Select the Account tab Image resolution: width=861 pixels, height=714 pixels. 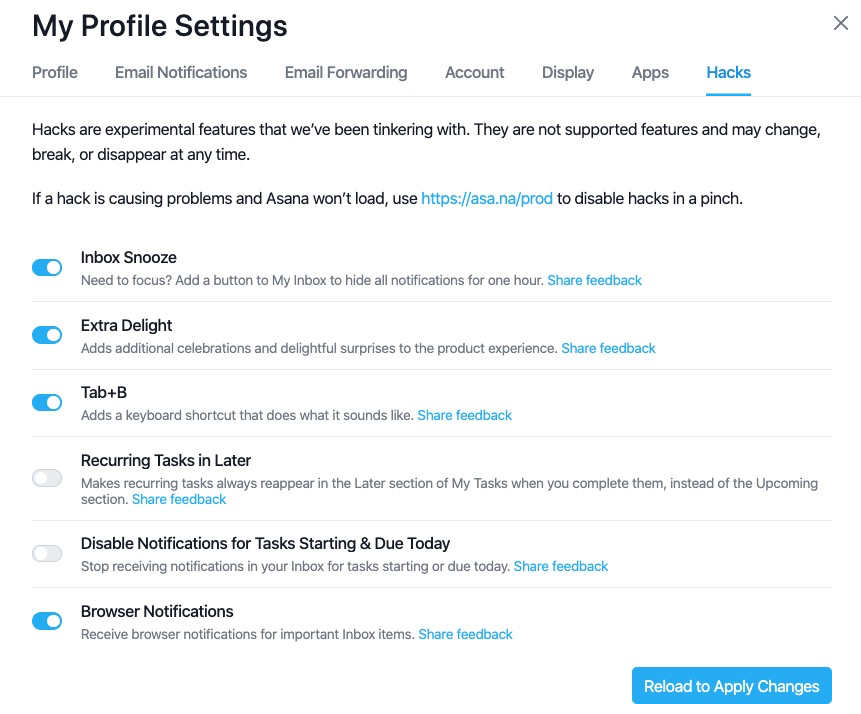[x=475, y=73]
